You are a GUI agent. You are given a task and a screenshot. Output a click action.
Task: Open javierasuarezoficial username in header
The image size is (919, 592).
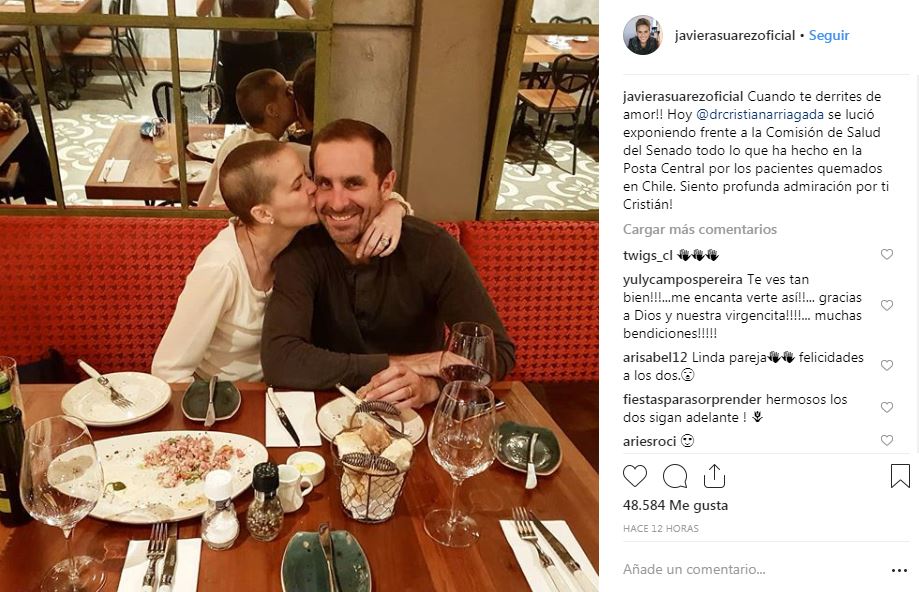click(734, 35)
